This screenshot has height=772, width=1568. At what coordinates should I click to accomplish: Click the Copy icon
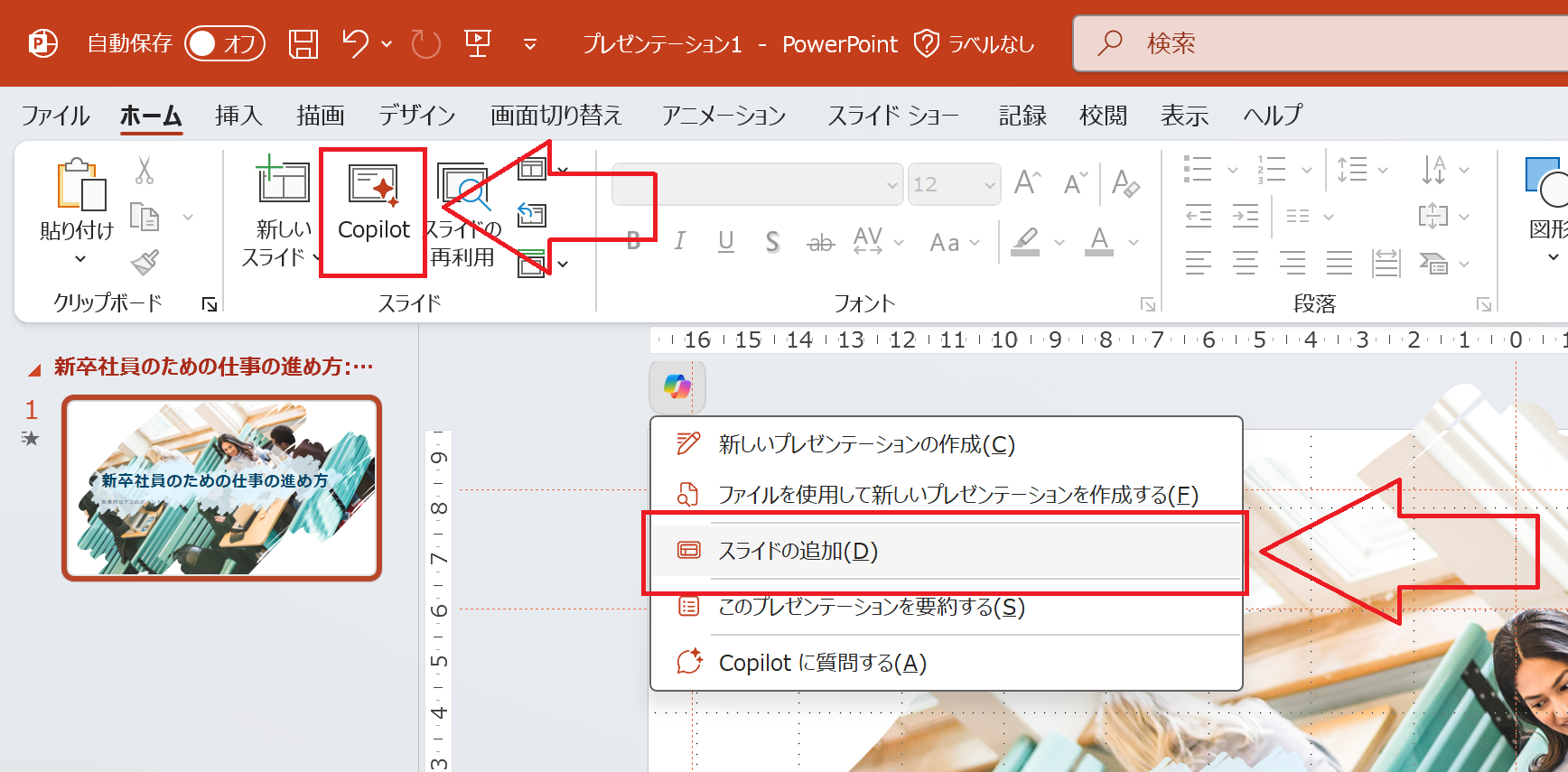145,217
